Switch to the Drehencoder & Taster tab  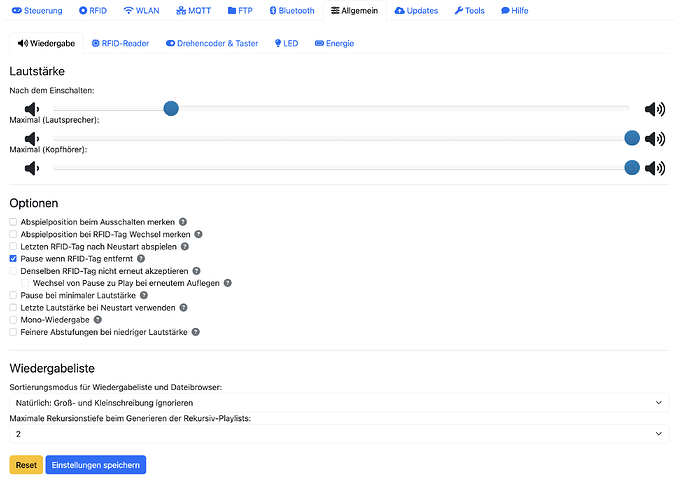[212, 44]
